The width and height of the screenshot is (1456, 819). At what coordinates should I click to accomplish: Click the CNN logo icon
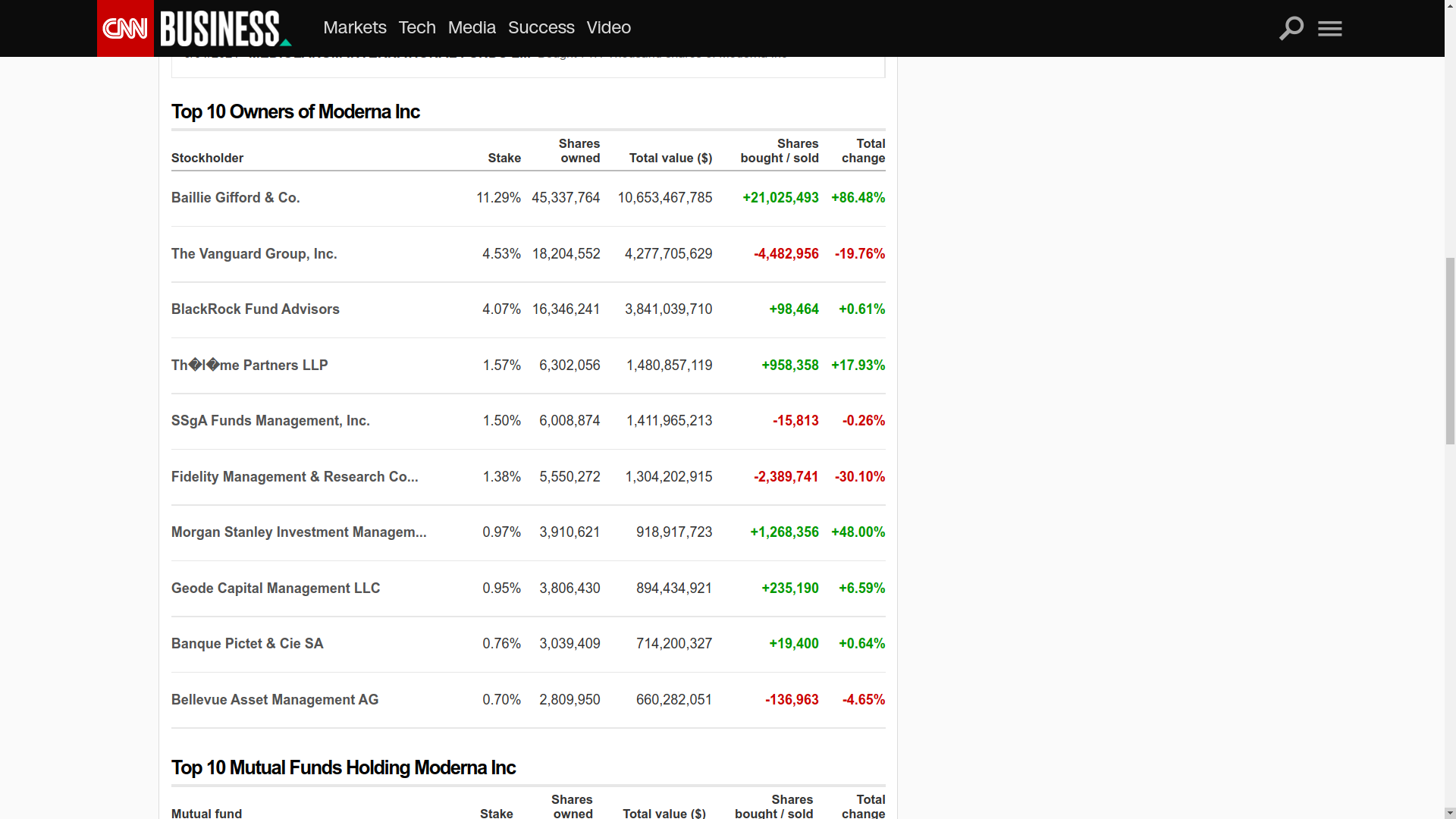[125, 28]
